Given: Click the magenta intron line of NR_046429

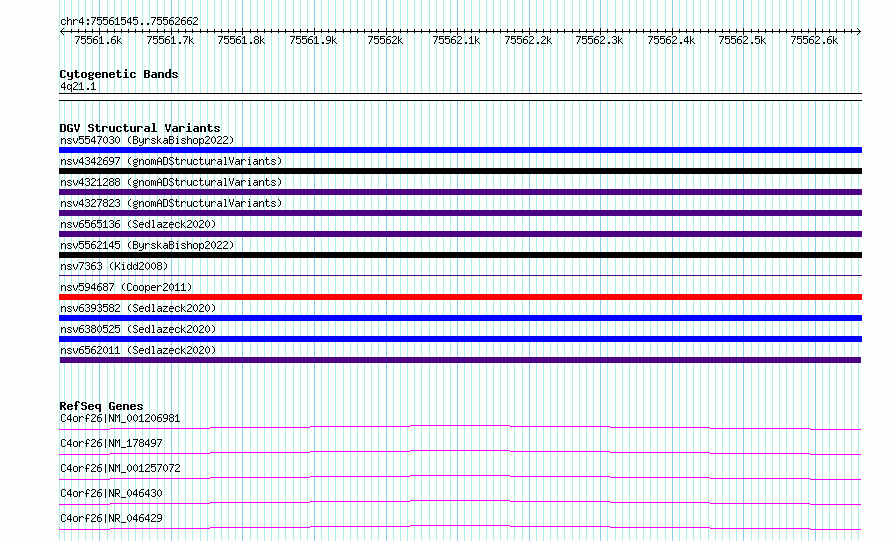Looking at the screenshot, I should tap(460, 526).
